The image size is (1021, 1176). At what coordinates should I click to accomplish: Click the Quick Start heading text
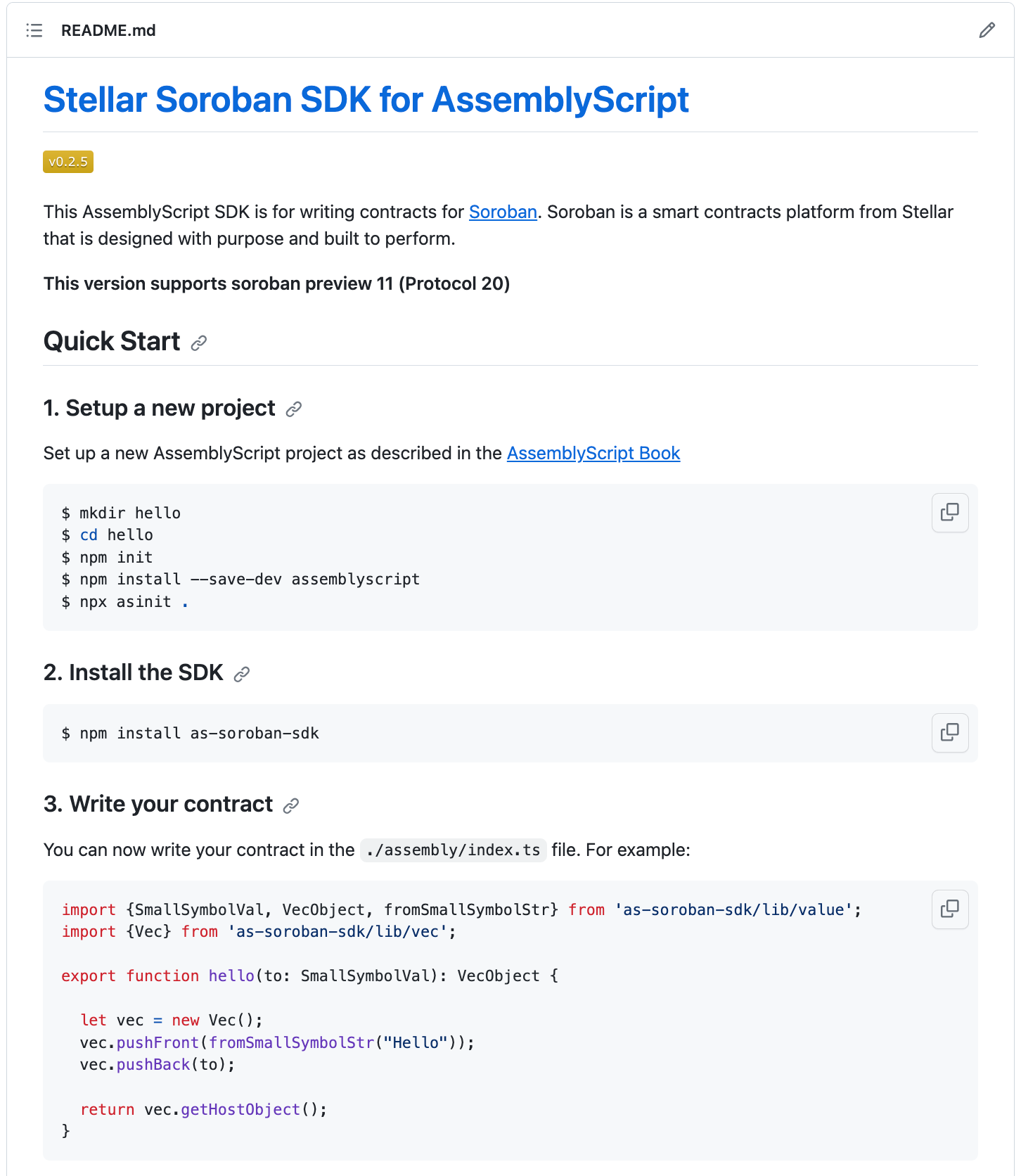112,342
